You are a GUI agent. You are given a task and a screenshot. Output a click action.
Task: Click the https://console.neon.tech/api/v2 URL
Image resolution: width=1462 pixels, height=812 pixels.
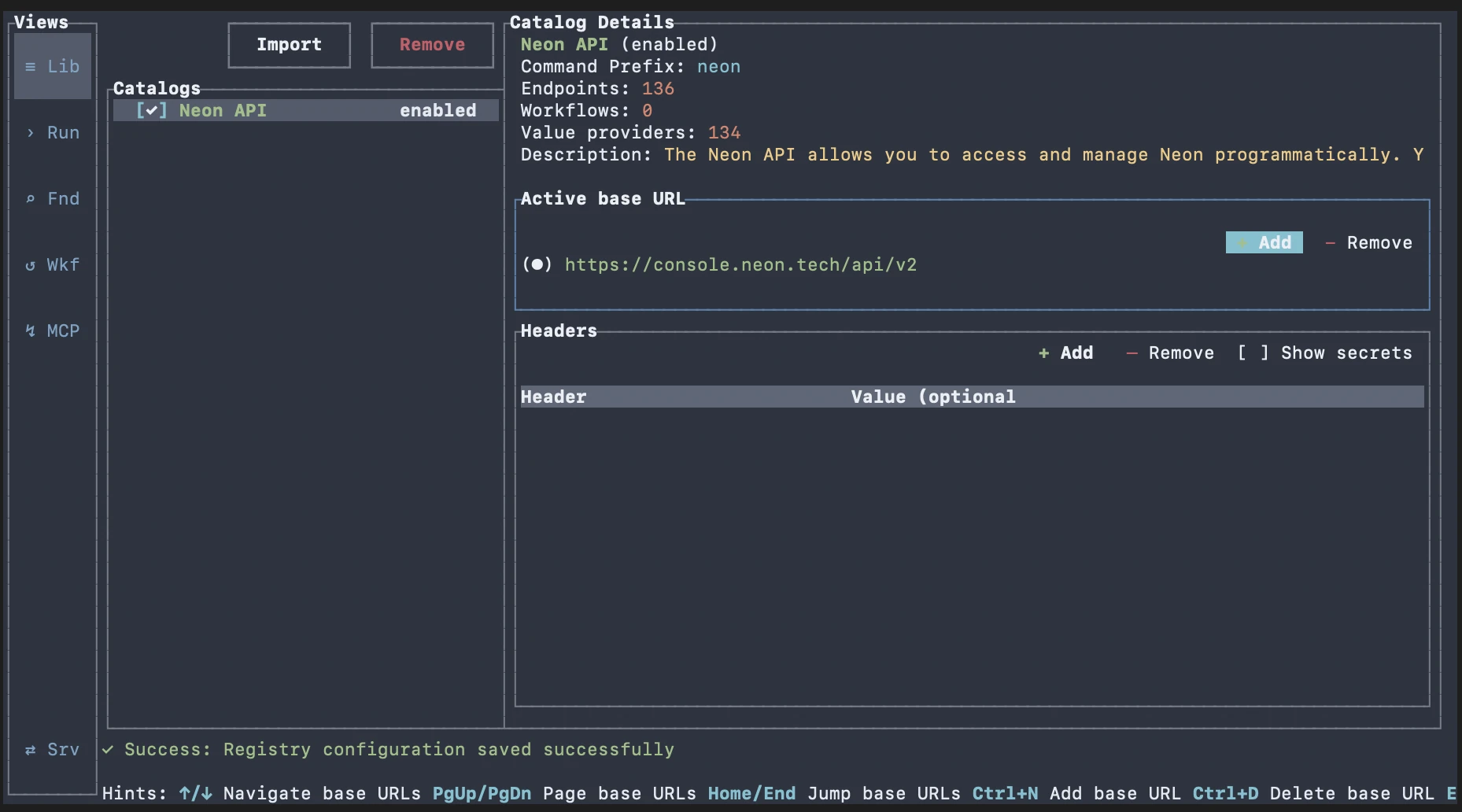coord(740,264)
